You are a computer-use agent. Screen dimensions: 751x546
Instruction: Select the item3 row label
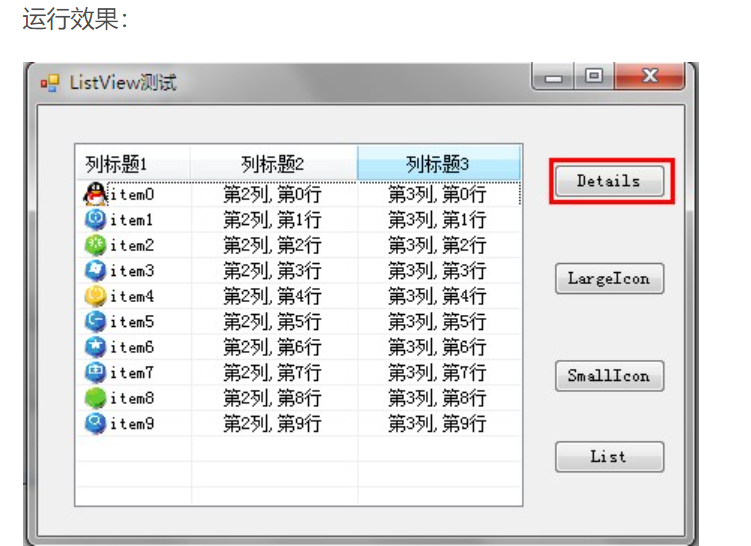(132, 271)
